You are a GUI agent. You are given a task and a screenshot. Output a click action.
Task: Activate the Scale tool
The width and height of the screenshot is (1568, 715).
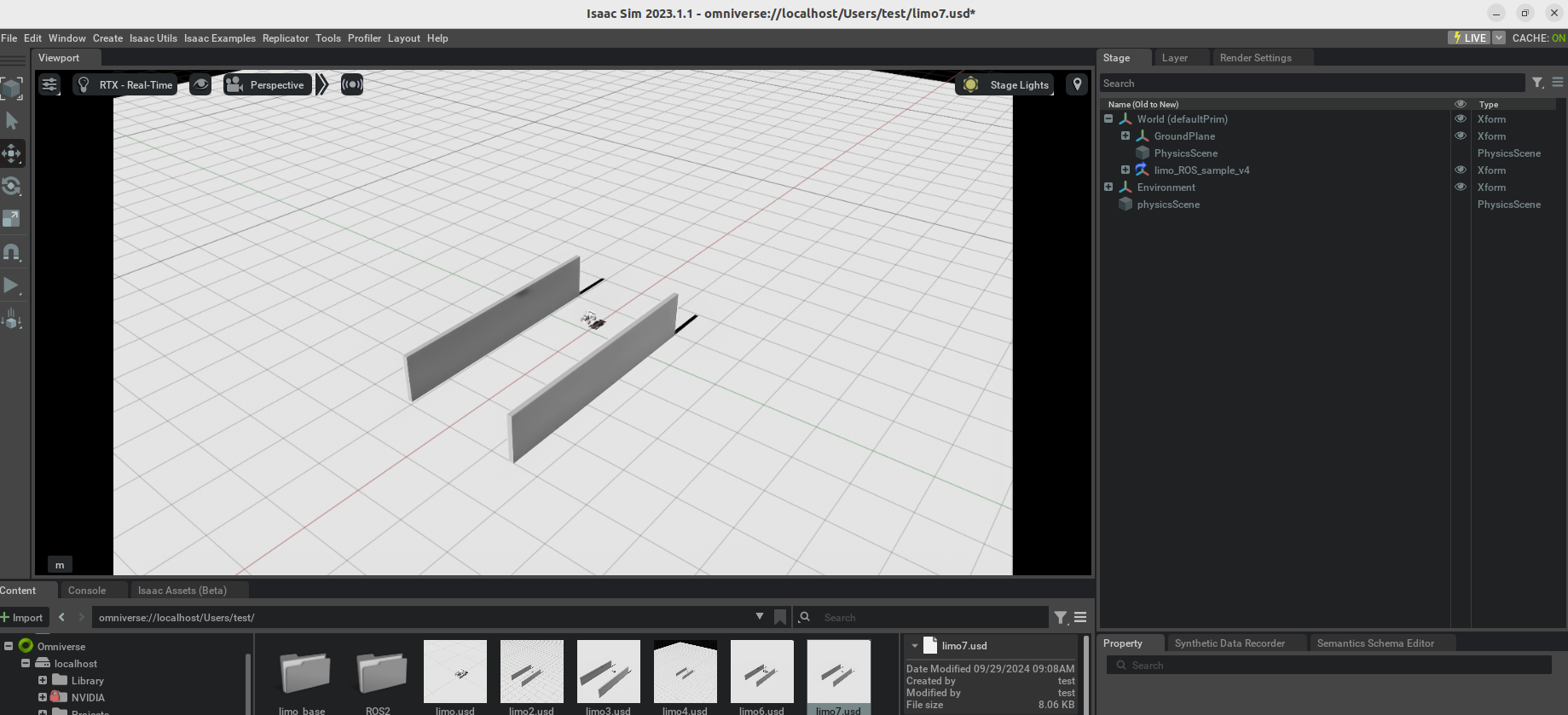[x=12, y=218]
